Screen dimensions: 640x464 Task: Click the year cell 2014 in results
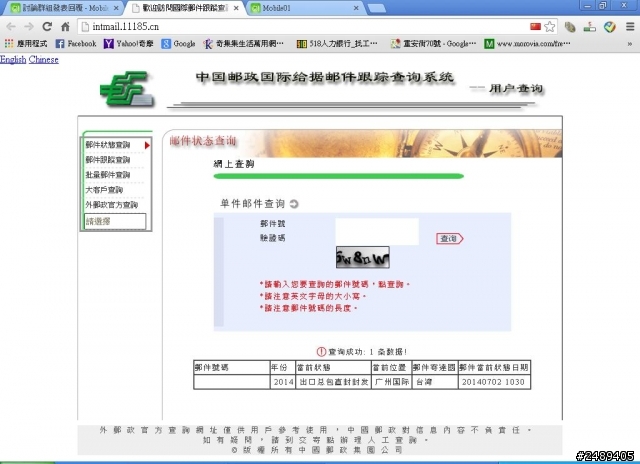[x=283, y=382]
